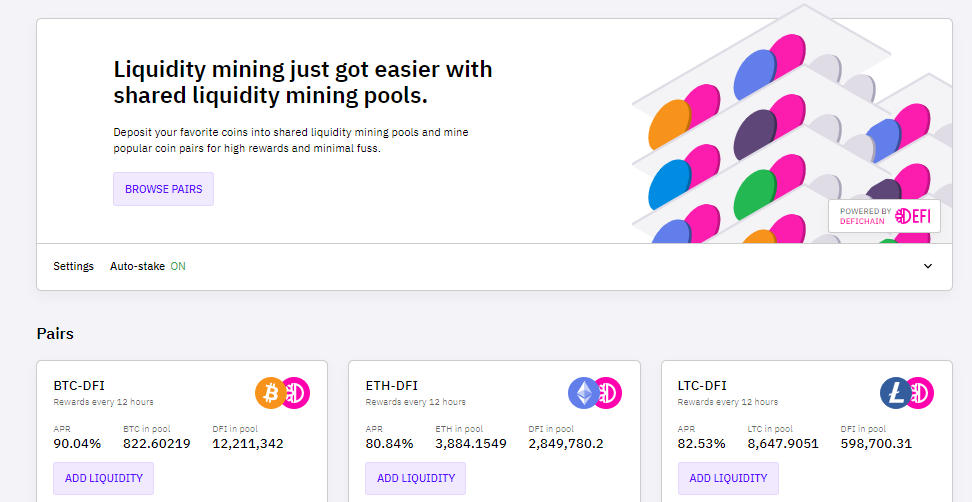Add liquidity to the BTC-DFI pair

coord(104,478)
